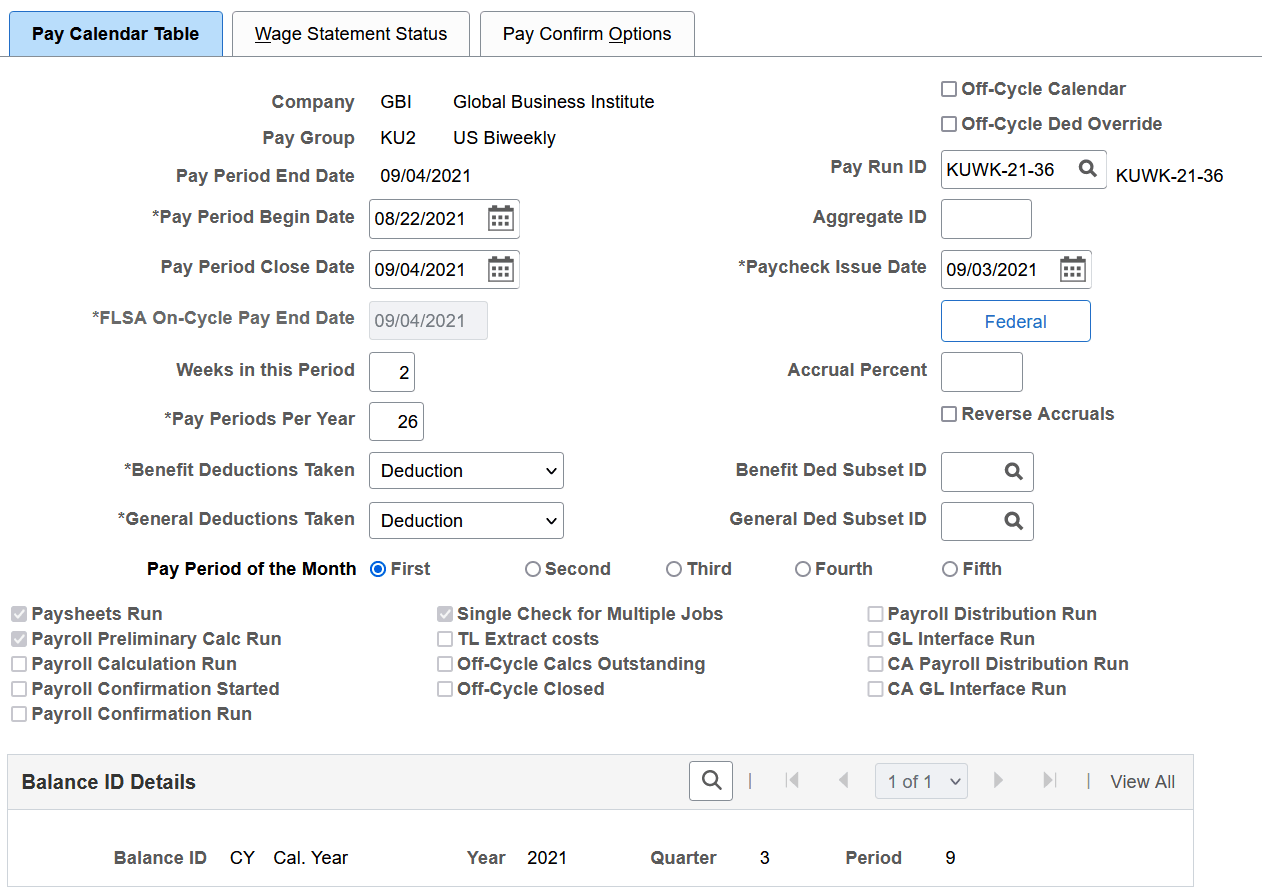The width and height of the screenshot is (1262, 892).
Task: Open the Pay Period Begin Date calendar picker
Action: click(x=500, y=219)
